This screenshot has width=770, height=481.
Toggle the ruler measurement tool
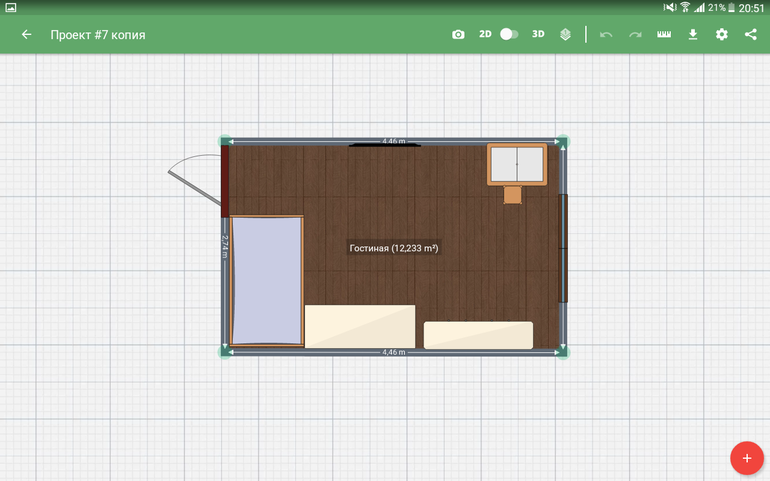[x=664, y=34]
